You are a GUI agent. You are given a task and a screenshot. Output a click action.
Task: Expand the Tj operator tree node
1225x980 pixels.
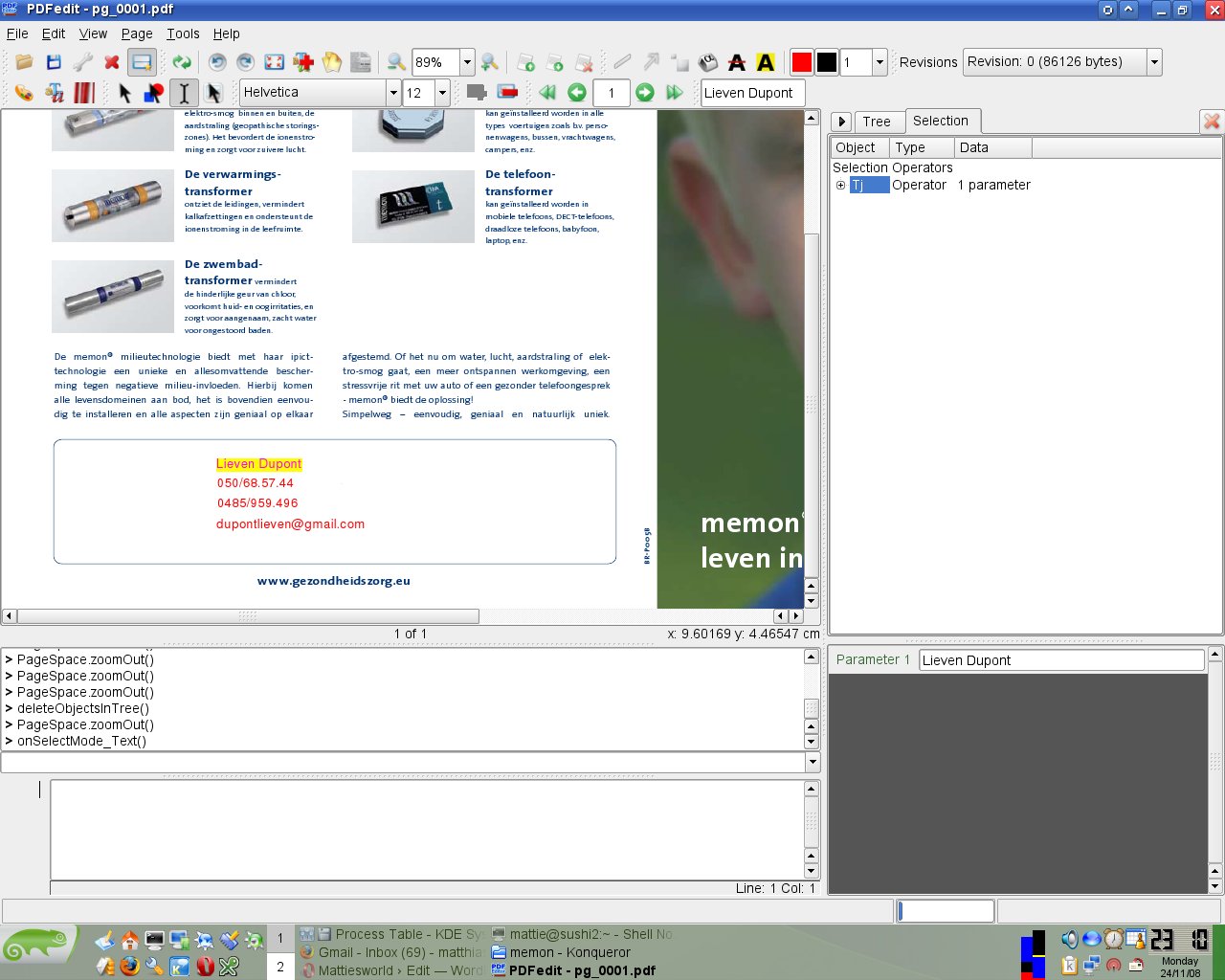[x=840, y=186]
